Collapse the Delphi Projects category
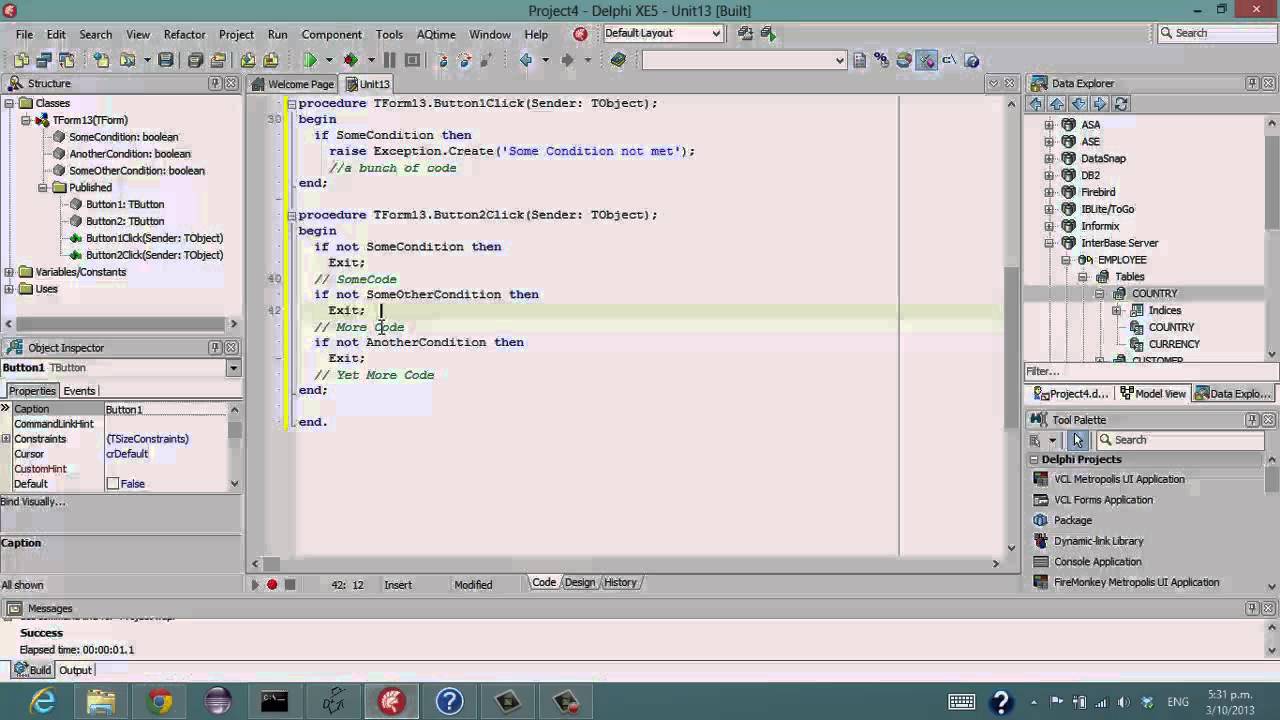1280x720 pixels. coord(1034,460)
